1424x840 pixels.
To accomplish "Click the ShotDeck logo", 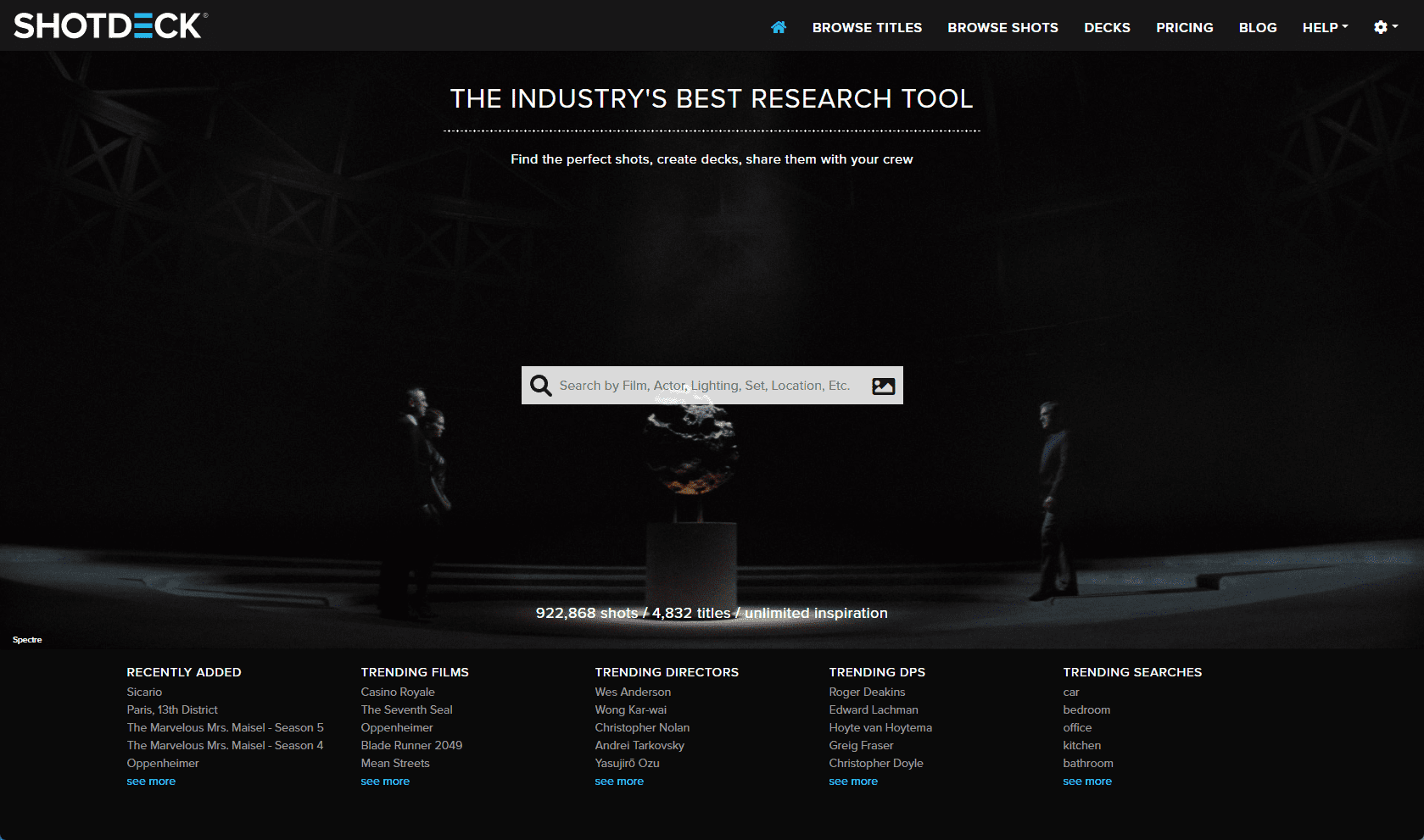I will [110, 25].
